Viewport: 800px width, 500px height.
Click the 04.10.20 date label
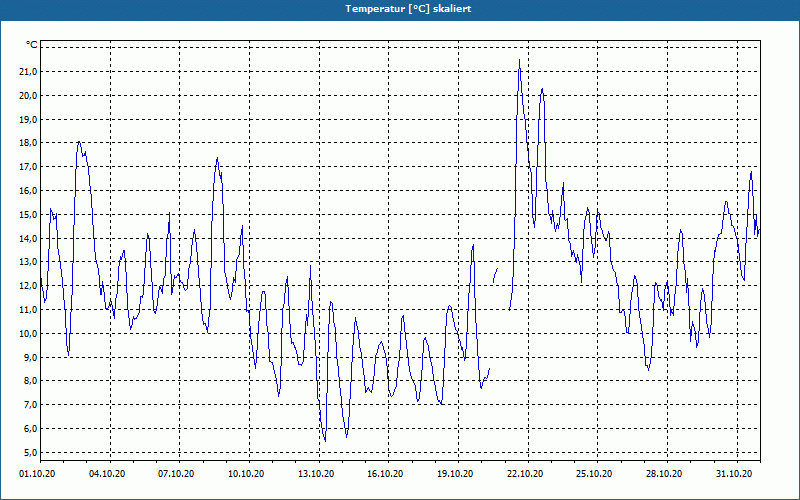(x=107, y=474)
